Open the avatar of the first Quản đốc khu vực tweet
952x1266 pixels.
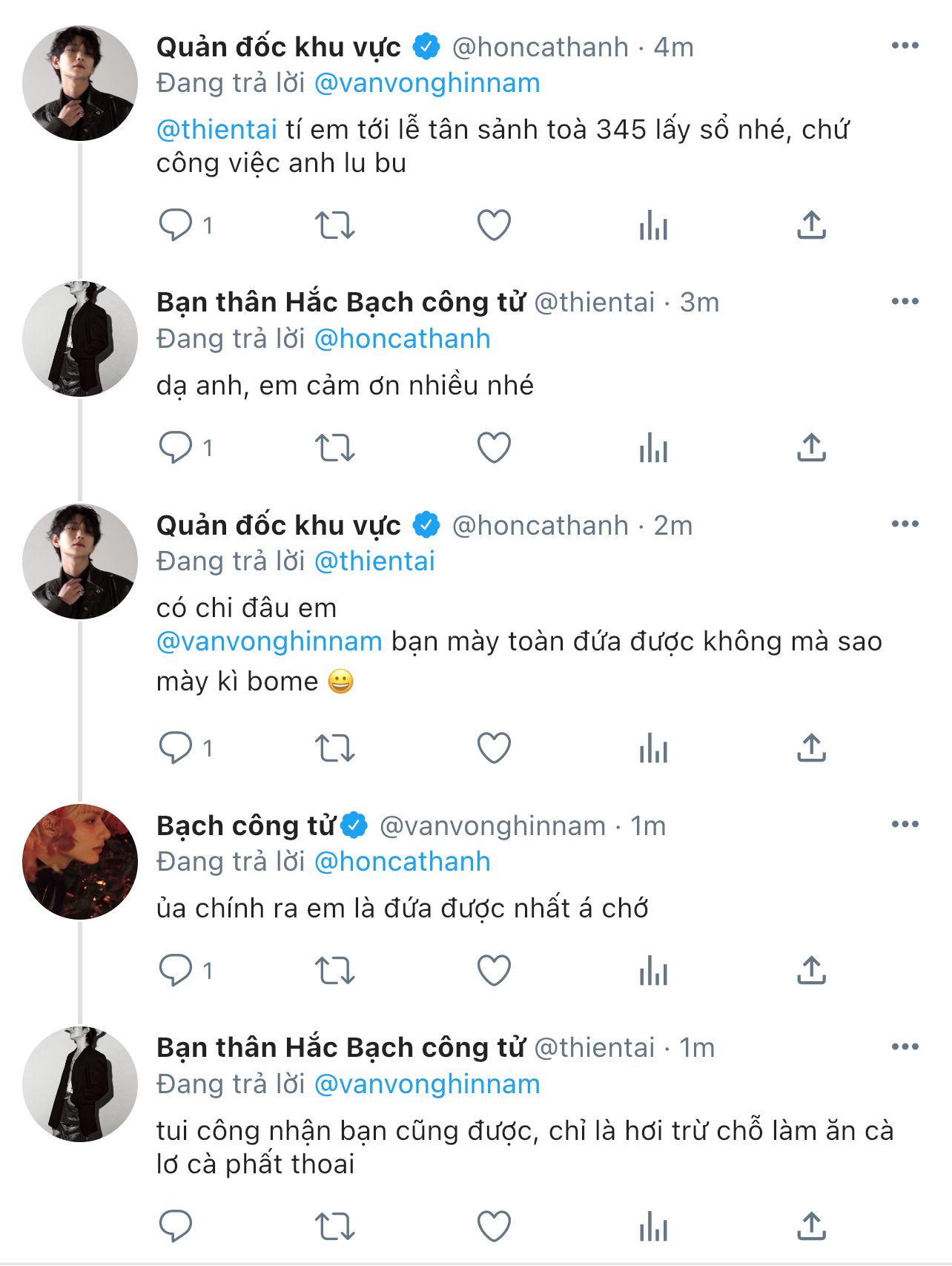click(x=80, y=83)
